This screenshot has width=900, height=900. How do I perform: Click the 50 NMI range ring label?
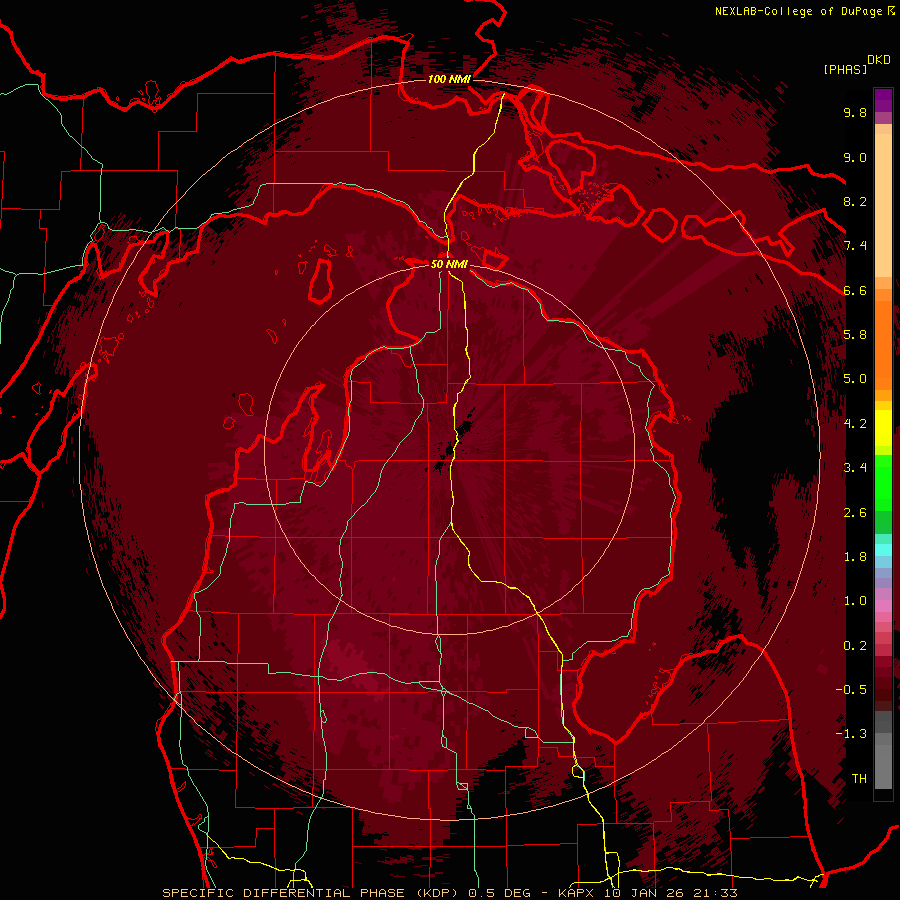click(x=449, y=264)
